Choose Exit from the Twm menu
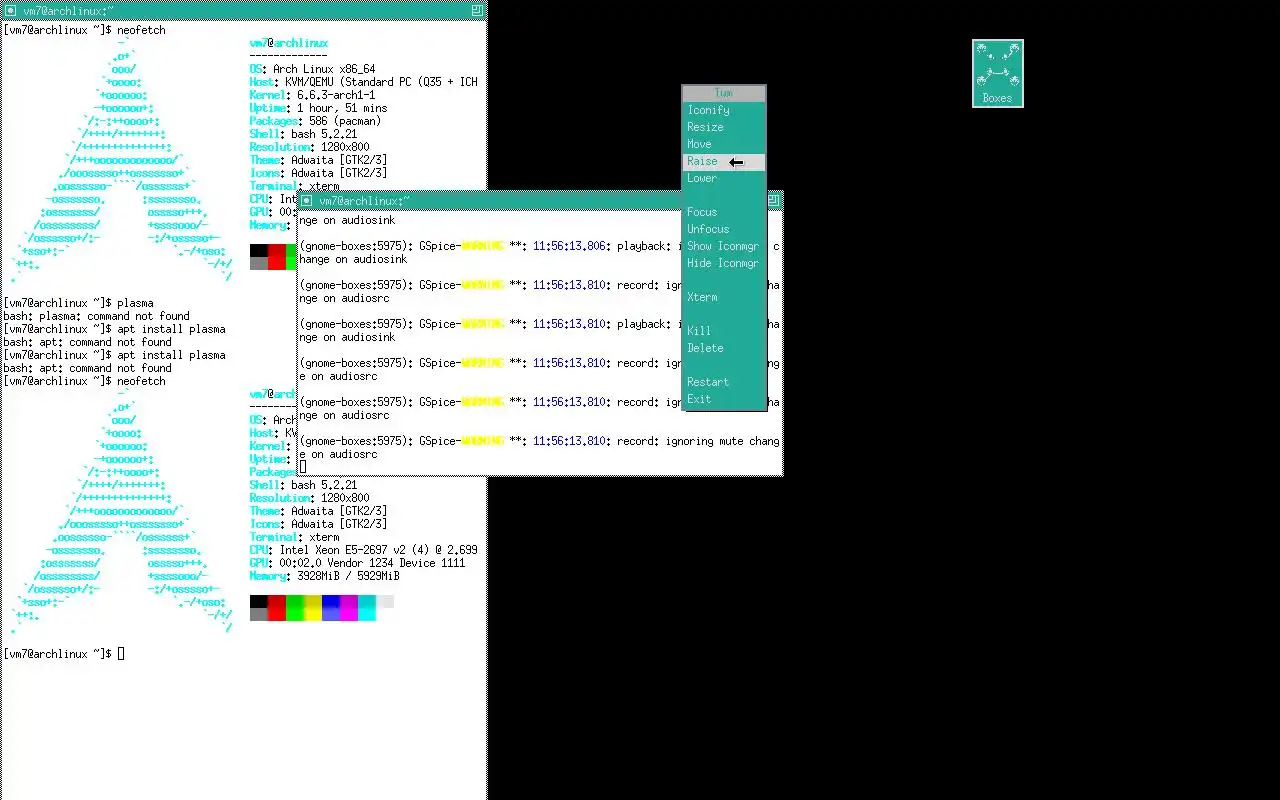The height and width of the screenshot is (800, 1280). 724,400
